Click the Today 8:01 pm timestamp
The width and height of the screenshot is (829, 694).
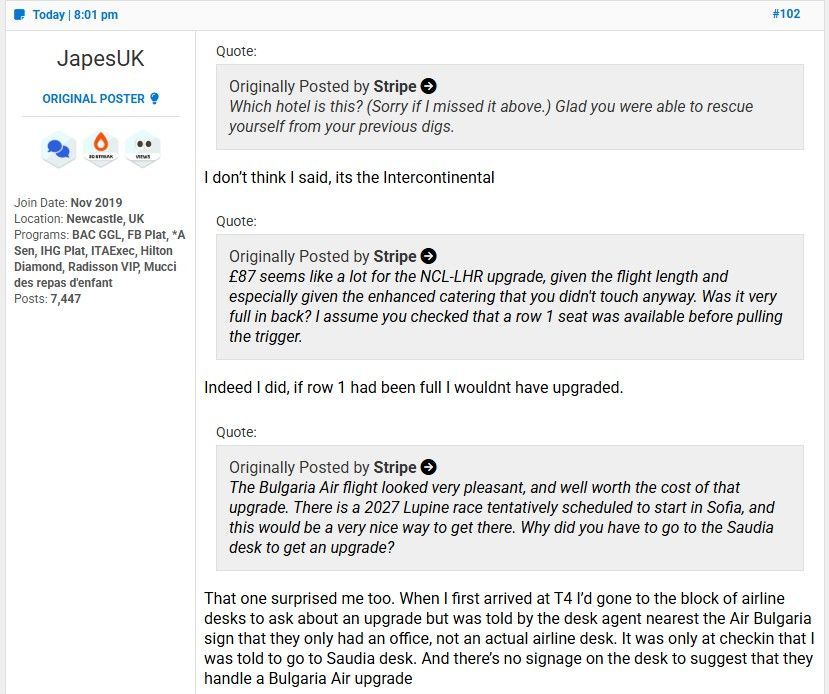tap(75, 15)
